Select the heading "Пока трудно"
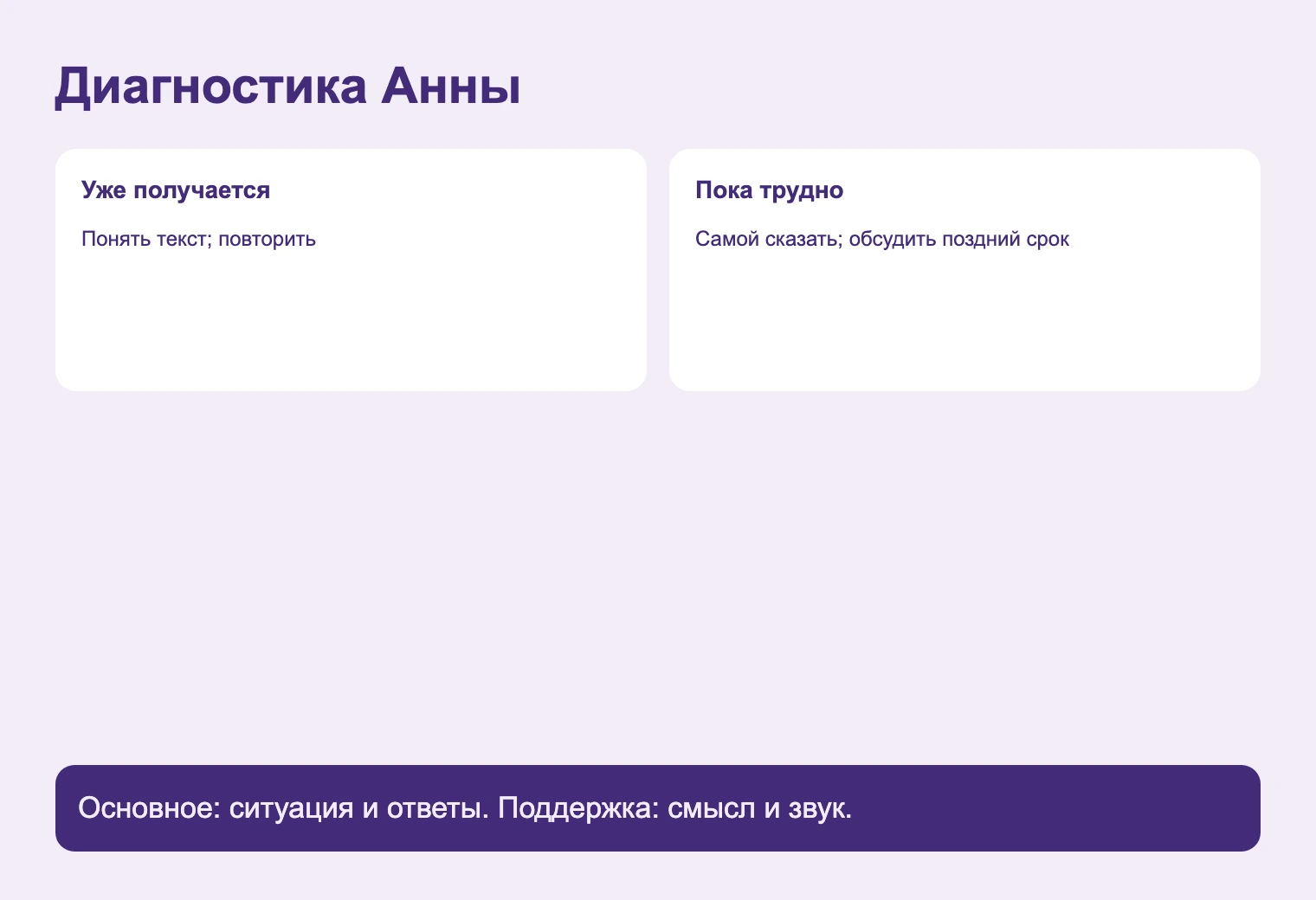Screen dimensions: 1316x900 (769, 190)
